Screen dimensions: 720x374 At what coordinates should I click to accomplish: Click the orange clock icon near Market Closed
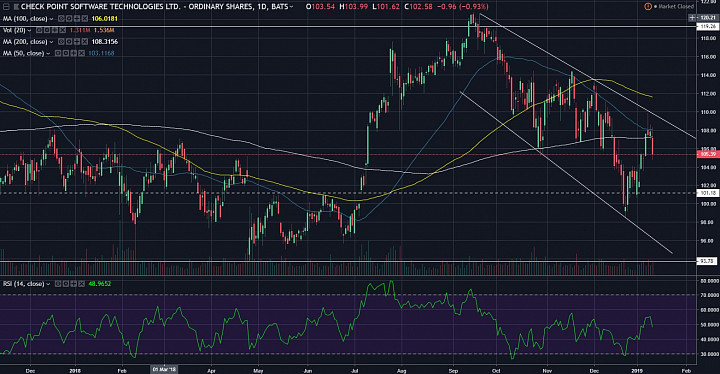(x=648, y=6)
